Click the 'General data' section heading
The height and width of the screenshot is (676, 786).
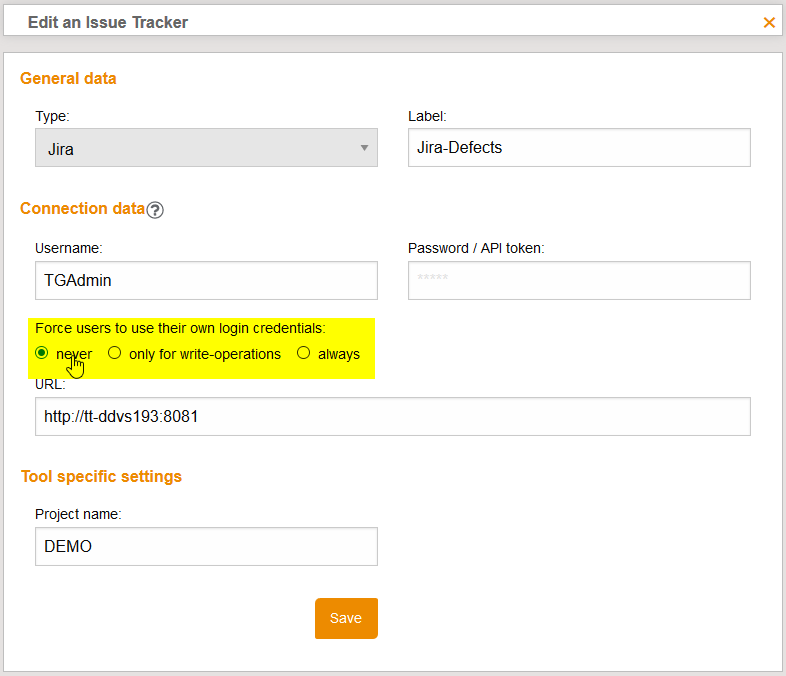coord(68,78)
